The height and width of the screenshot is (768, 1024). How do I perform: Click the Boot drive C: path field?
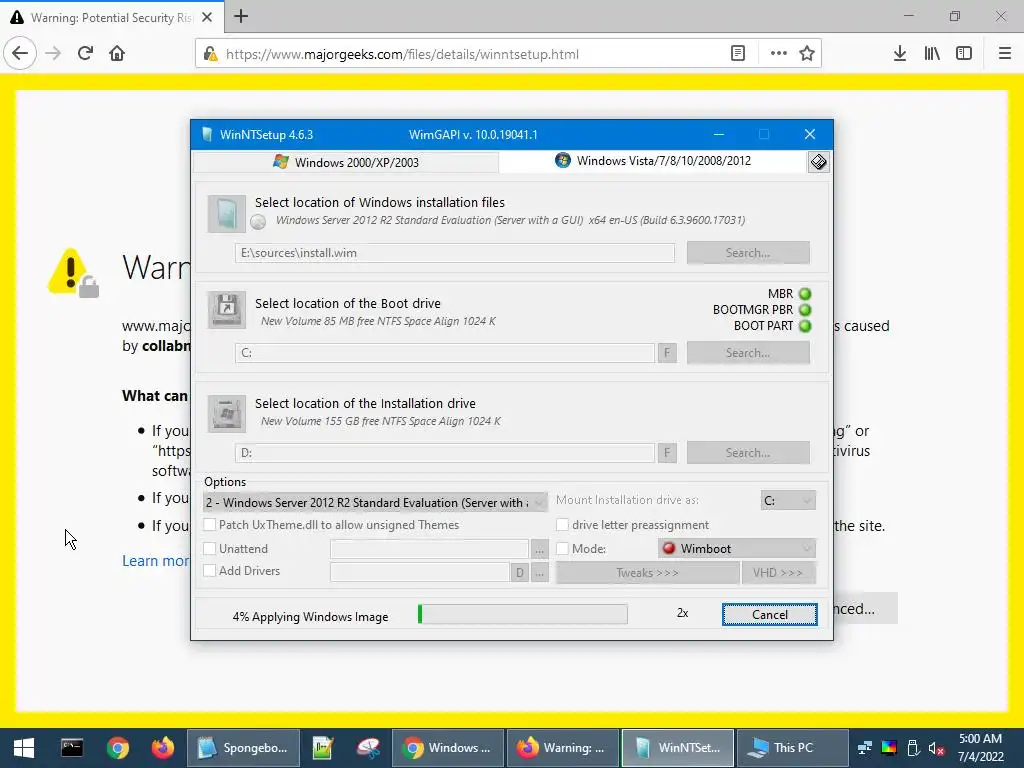point(445,353)
